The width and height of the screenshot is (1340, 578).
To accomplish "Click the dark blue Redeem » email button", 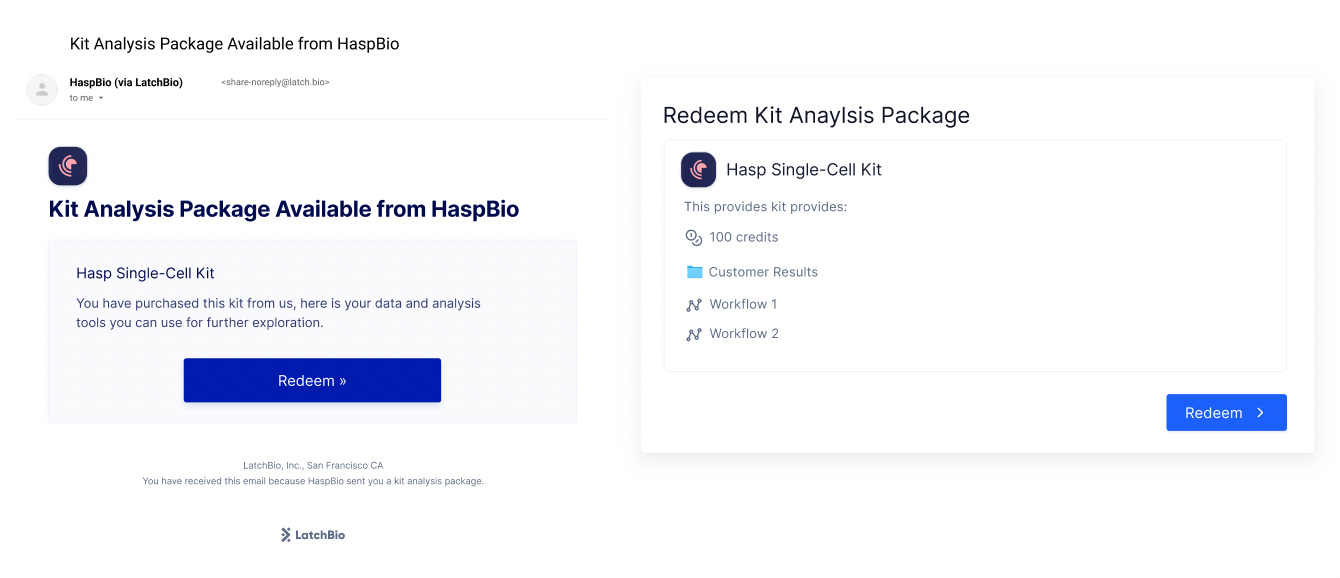I will point(312,380).
